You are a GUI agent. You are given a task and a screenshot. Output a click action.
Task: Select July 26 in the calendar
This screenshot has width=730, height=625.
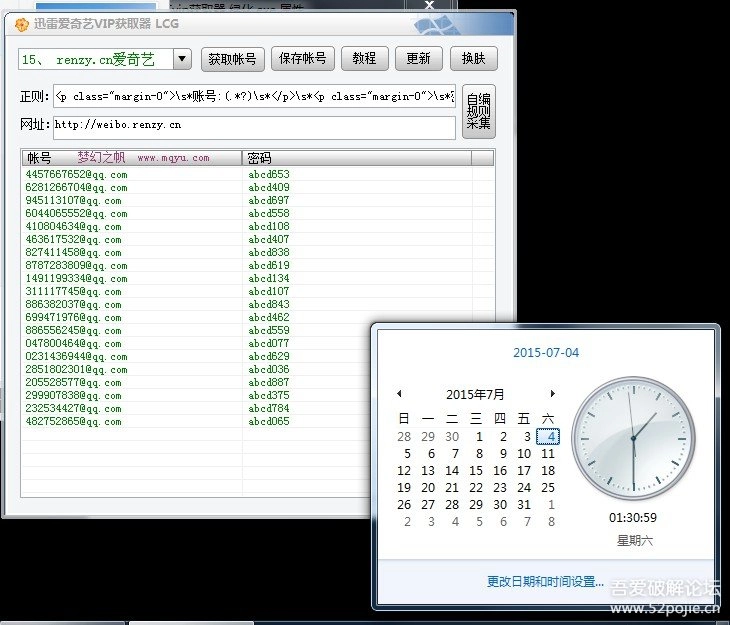coord(404,505)
